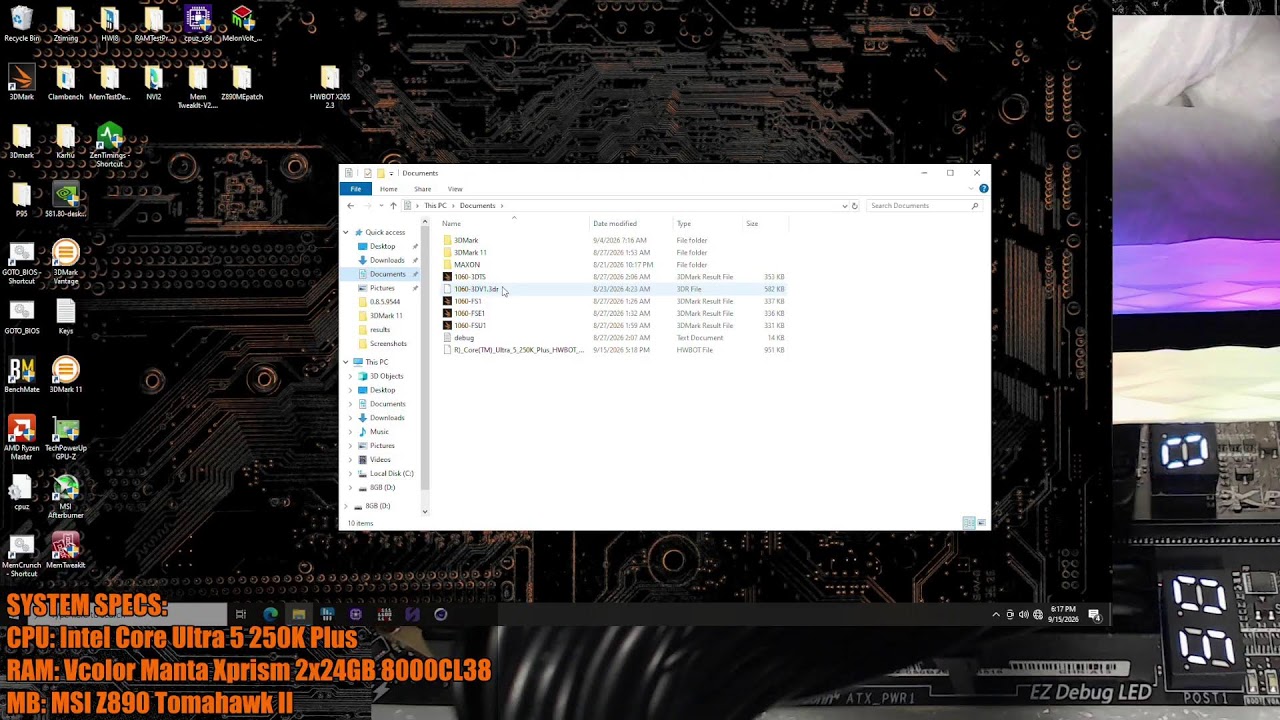Open the Ztiming folder on desktop
Viewport: 1280px width, 720px height.
coord(65,24)
